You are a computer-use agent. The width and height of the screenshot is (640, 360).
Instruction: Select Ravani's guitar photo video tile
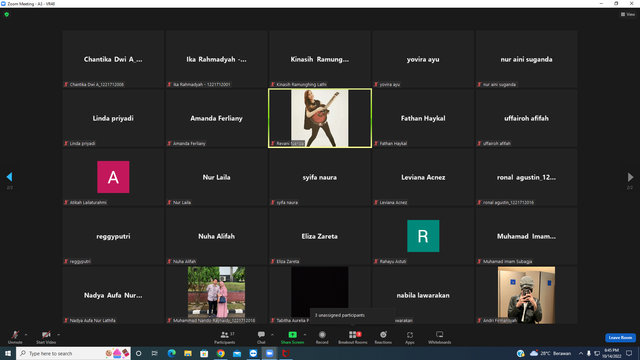320,118
